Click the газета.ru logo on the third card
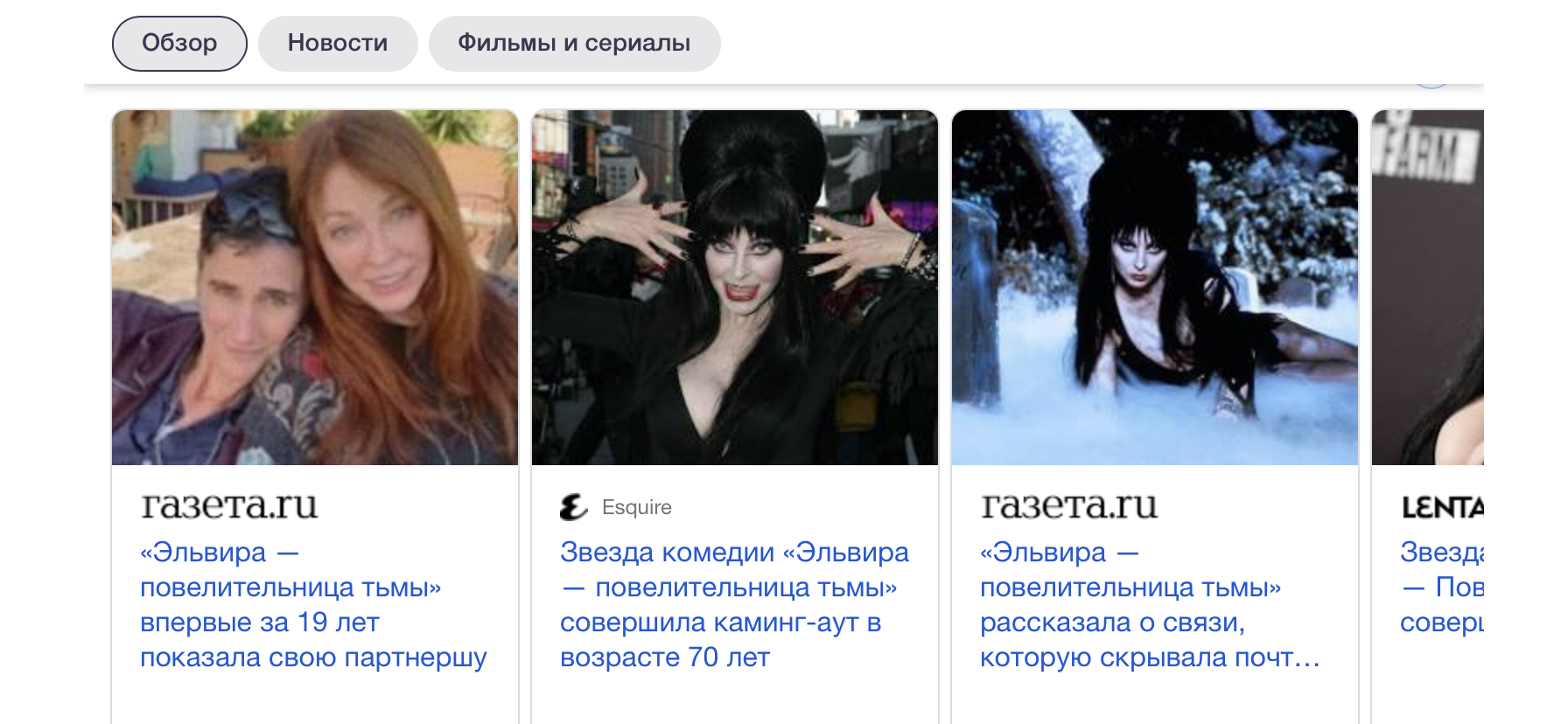1568x724 pixels. 1069,506
